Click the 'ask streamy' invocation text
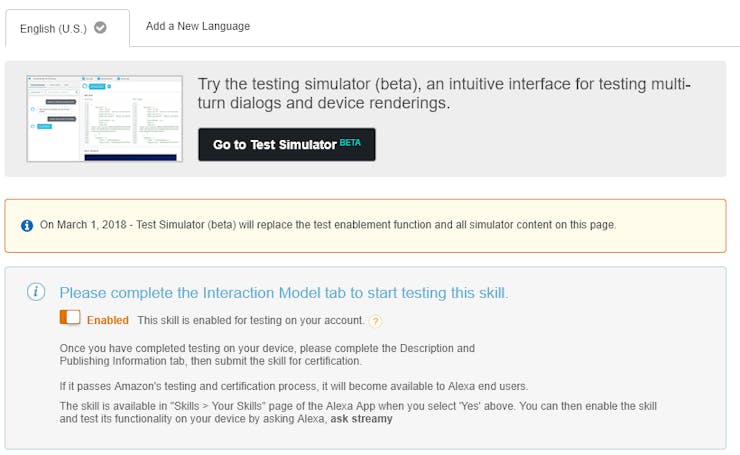This screenshot has width=740, height=455. click(x=362, y=419)
